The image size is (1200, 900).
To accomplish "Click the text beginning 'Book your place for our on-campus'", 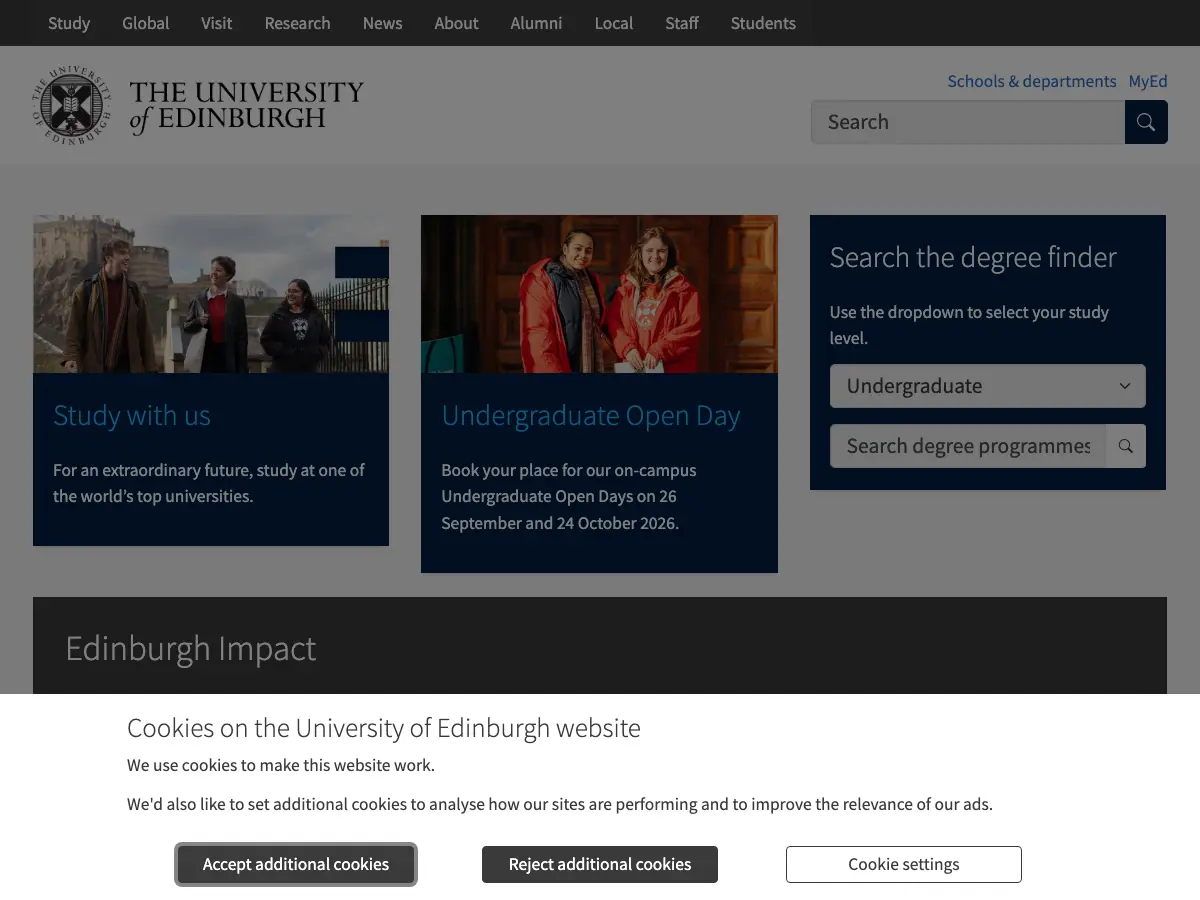I will click(569, 496).
